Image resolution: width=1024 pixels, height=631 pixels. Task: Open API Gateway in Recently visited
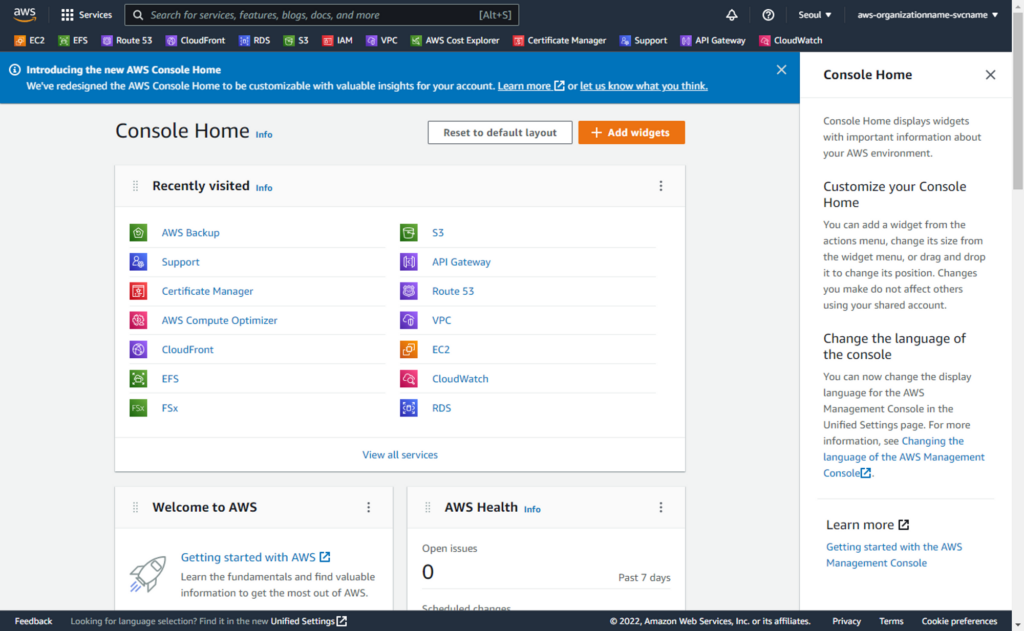461,262
